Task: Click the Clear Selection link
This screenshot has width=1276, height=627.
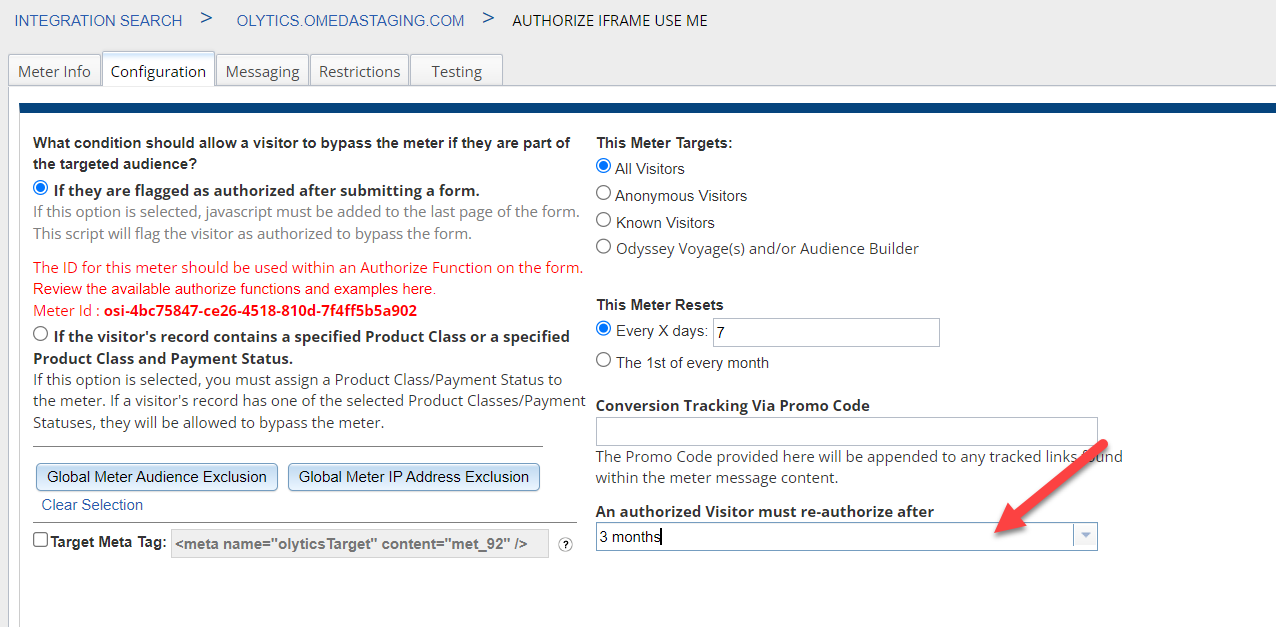Action: [92, 505]
